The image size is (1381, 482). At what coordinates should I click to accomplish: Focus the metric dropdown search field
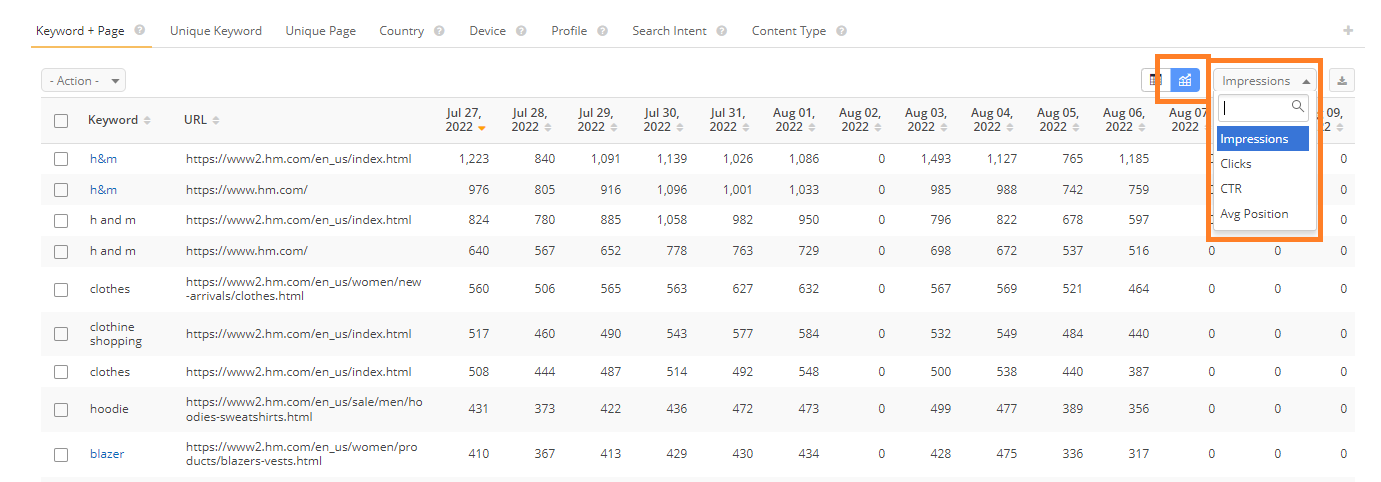[1256, 107]
